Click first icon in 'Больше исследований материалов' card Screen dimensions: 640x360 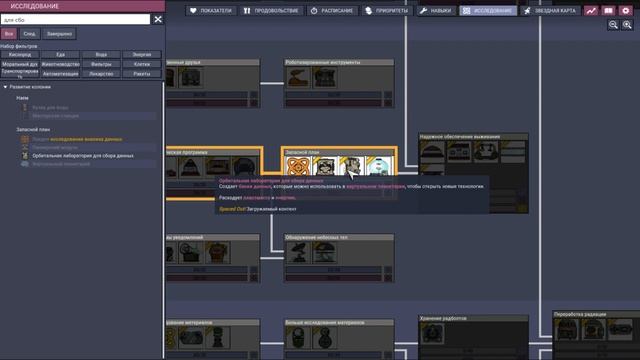(x=298, y=337)
